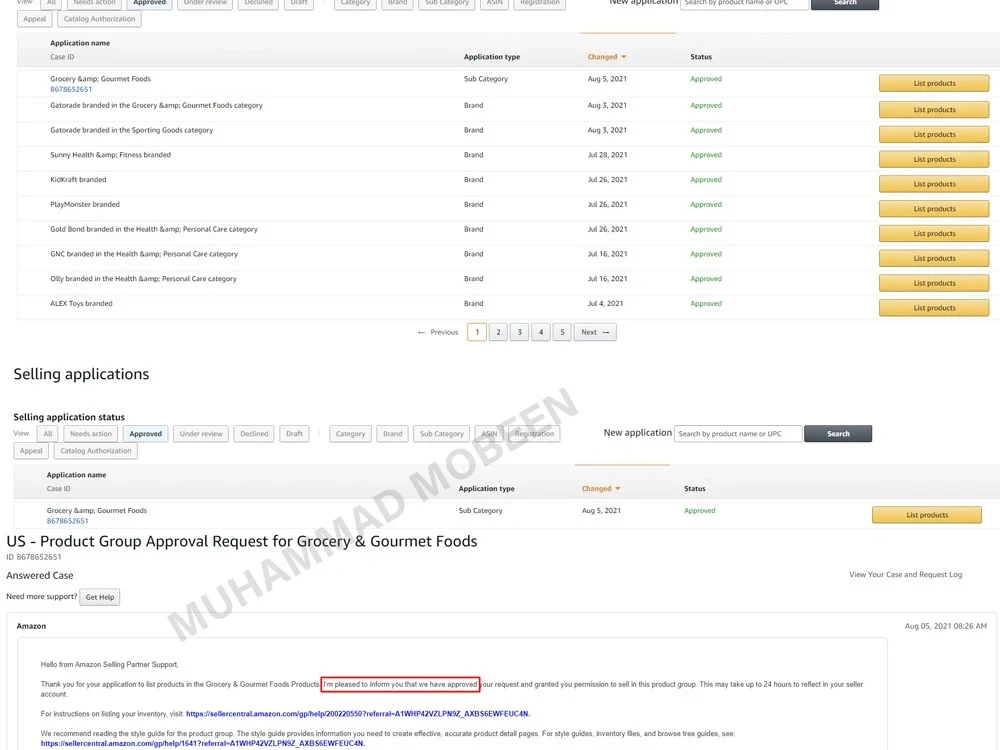1000x750 pixels.
Task: Go to page 4 of applications
Action: point(541,332)
